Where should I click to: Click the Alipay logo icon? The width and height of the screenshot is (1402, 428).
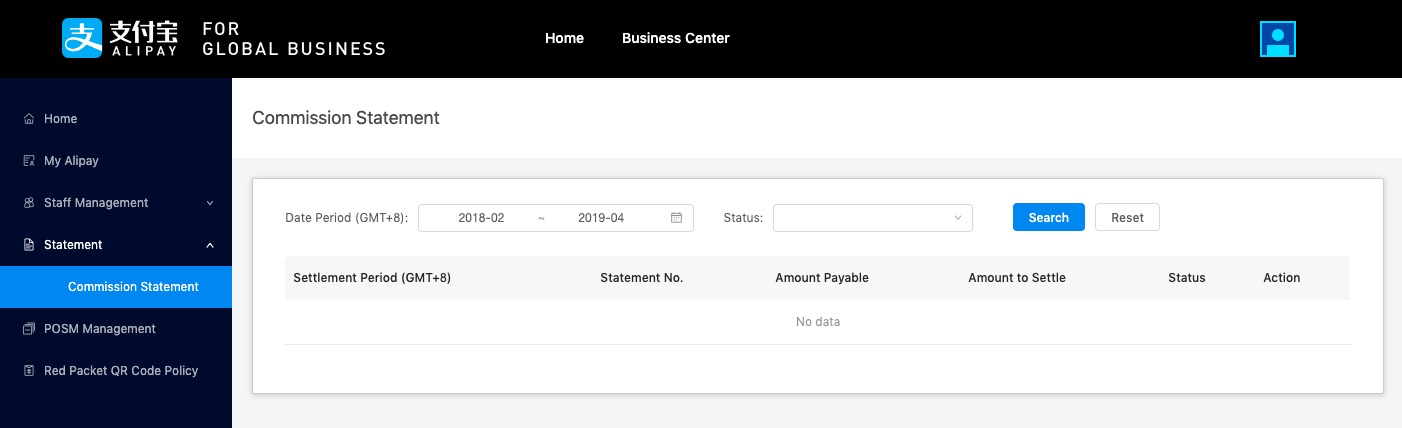point(83,38)
